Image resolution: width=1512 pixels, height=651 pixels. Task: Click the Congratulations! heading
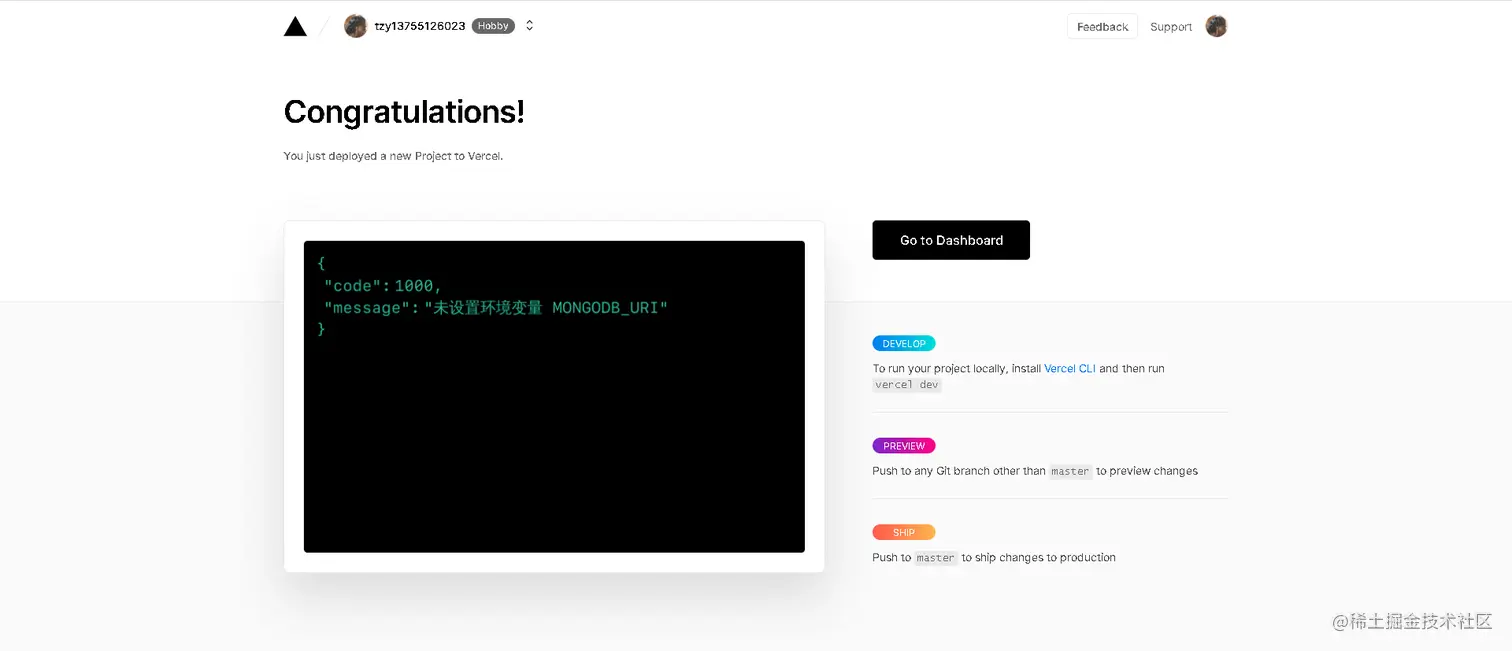(404, 112)
